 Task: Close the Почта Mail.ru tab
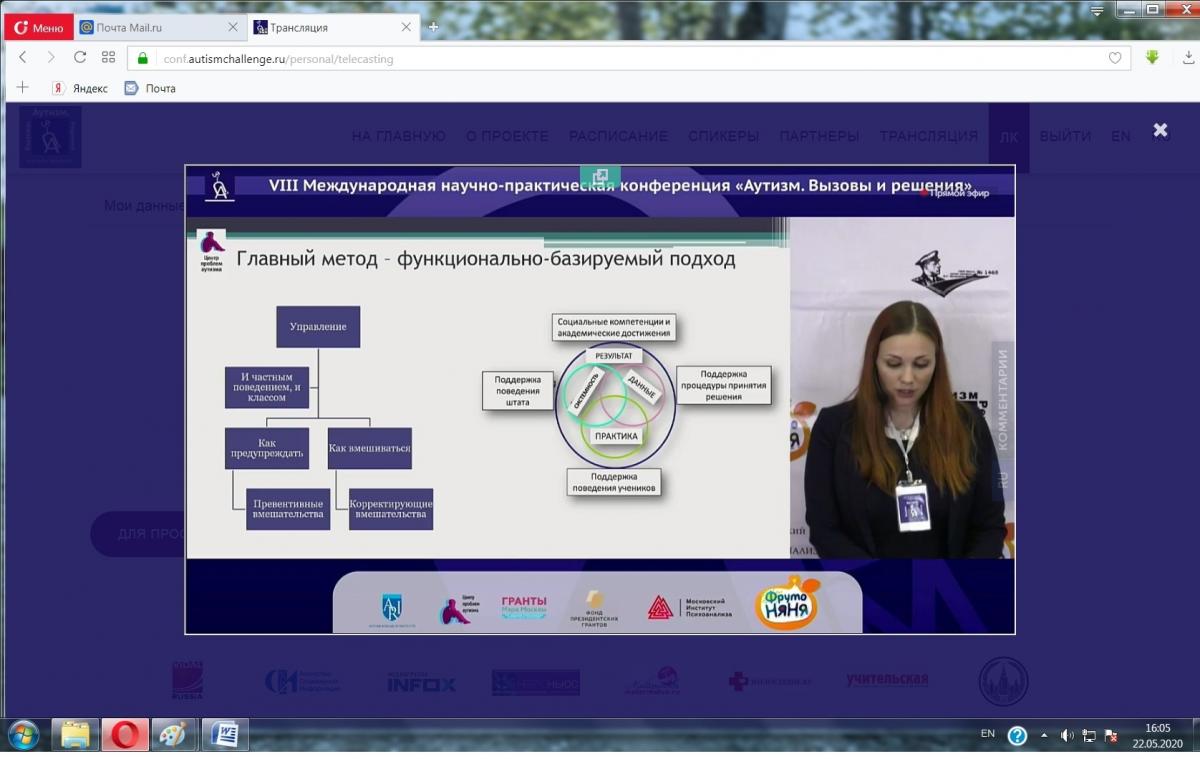tap(234, 27)
